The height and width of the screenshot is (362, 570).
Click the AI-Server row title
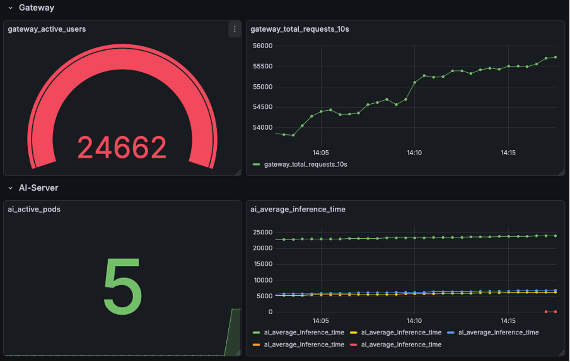[39, 188]
